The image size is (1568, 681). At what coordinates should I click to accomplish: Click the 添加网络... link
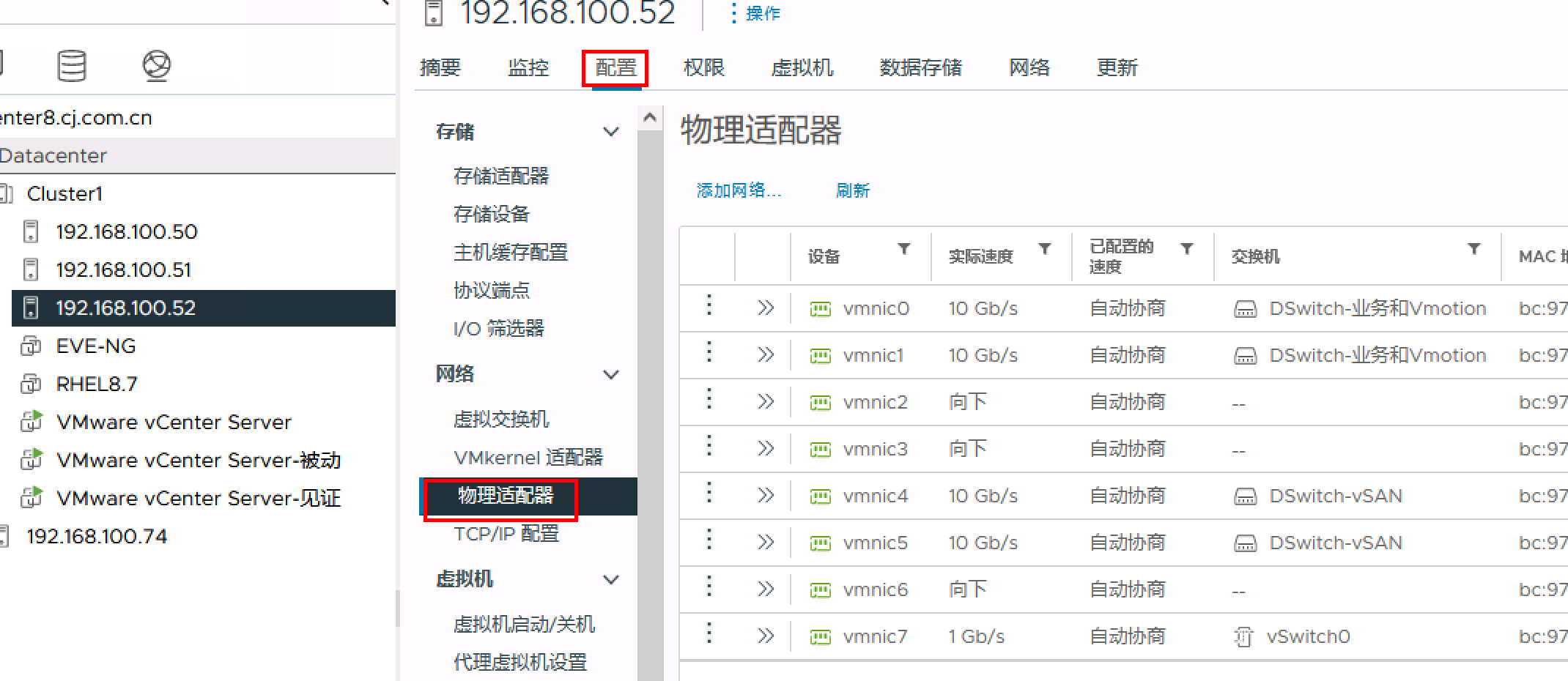coord(739,190)
